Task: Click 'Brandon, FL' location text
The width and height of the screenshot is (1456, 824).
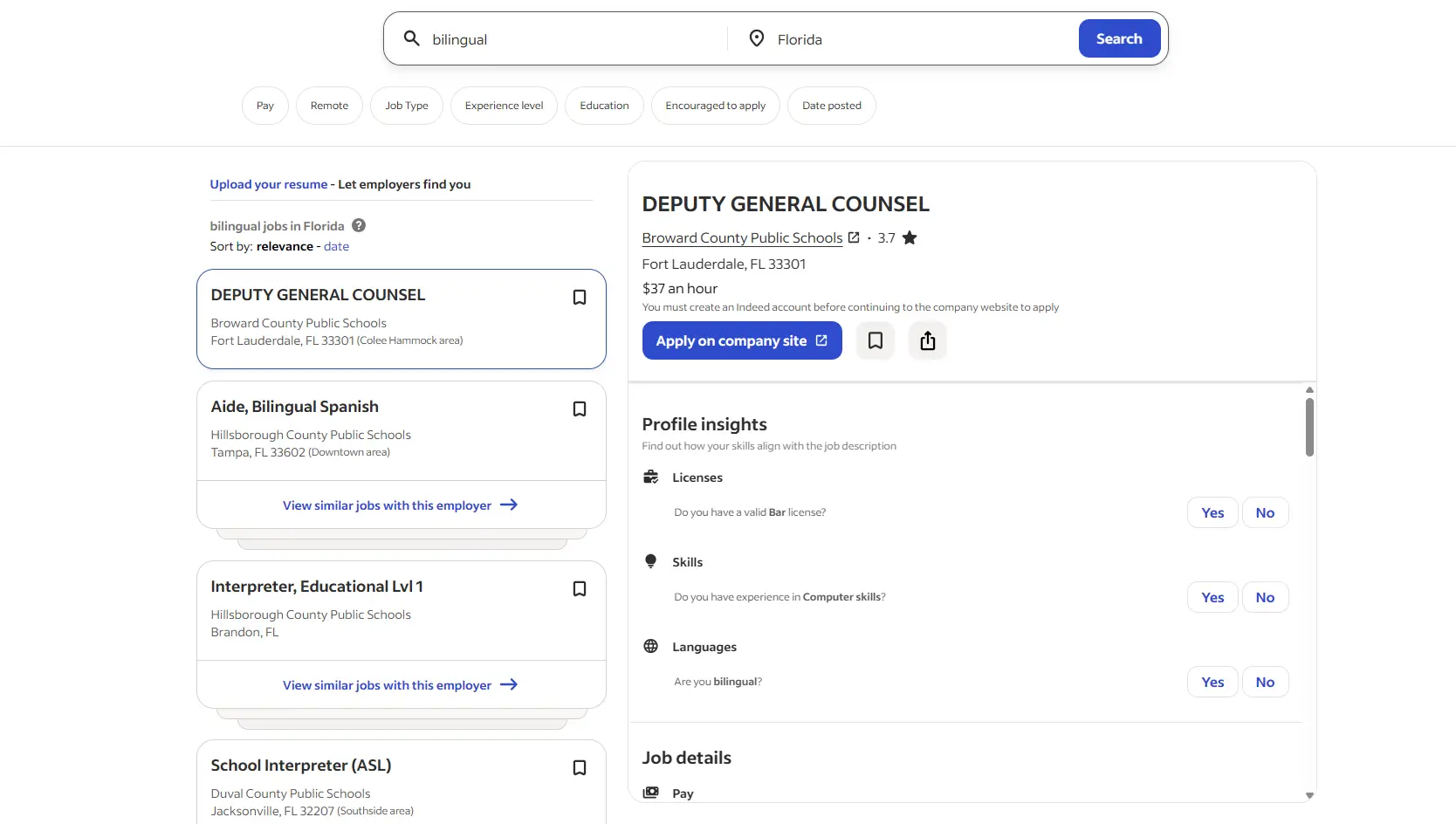Action: (x=244, y=632)
